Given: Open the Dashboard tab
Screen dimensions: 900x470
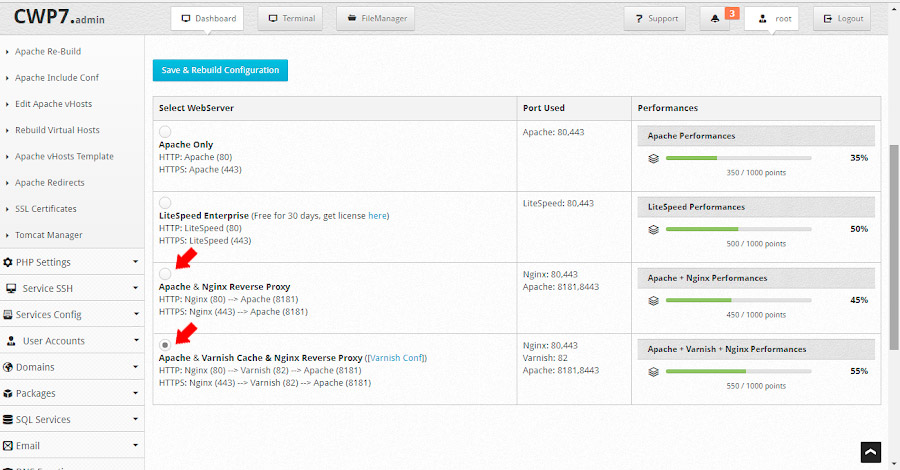Looking at the screenshot, I should pyautogui.click(x=207, y=18).
